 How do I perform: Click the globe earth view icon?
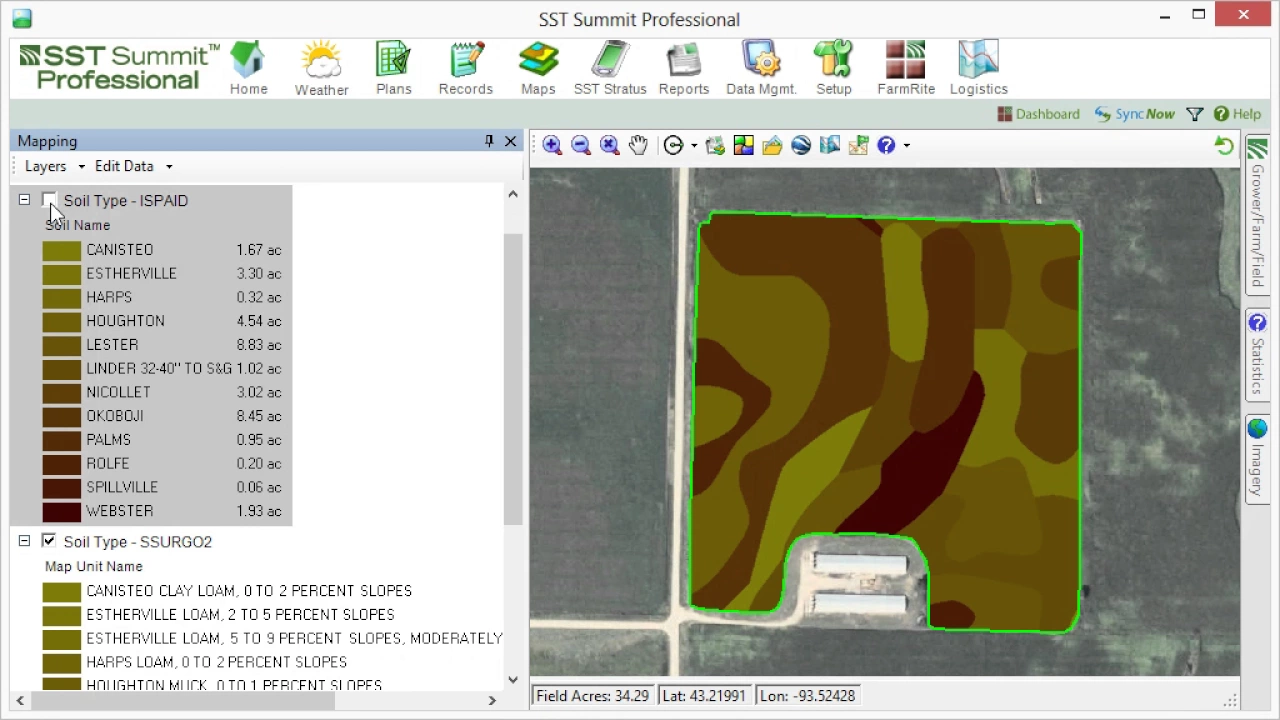pos(801,146)
